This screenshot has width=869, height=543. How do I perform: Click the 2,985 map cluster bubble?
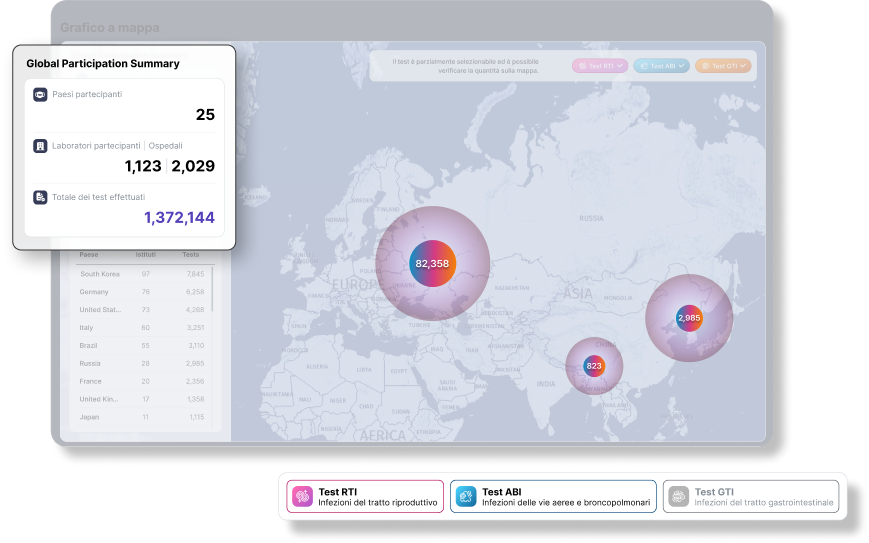689,318
